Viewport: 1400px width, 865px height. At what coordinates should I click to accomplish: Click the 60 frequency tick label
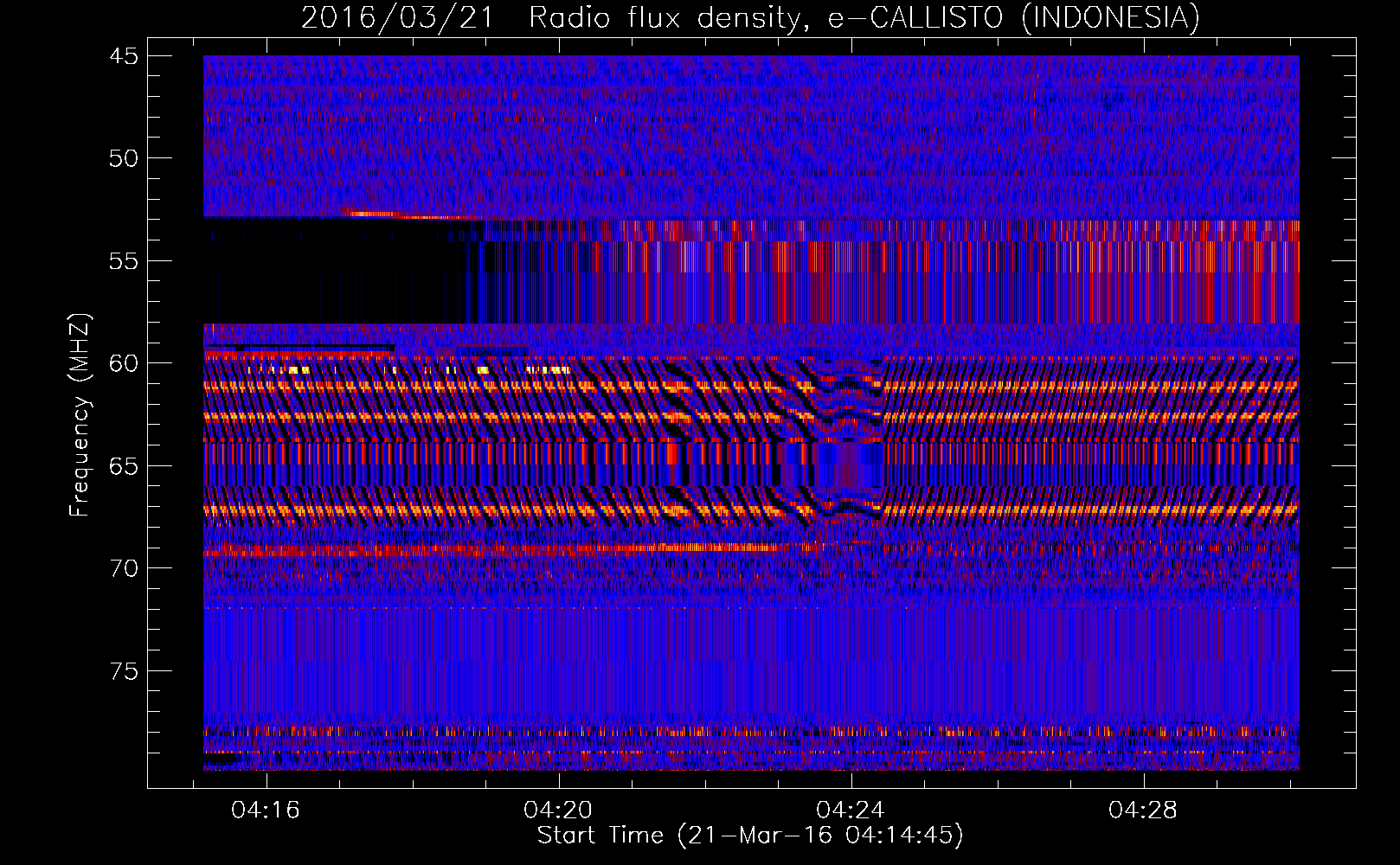tap(123, 363)
